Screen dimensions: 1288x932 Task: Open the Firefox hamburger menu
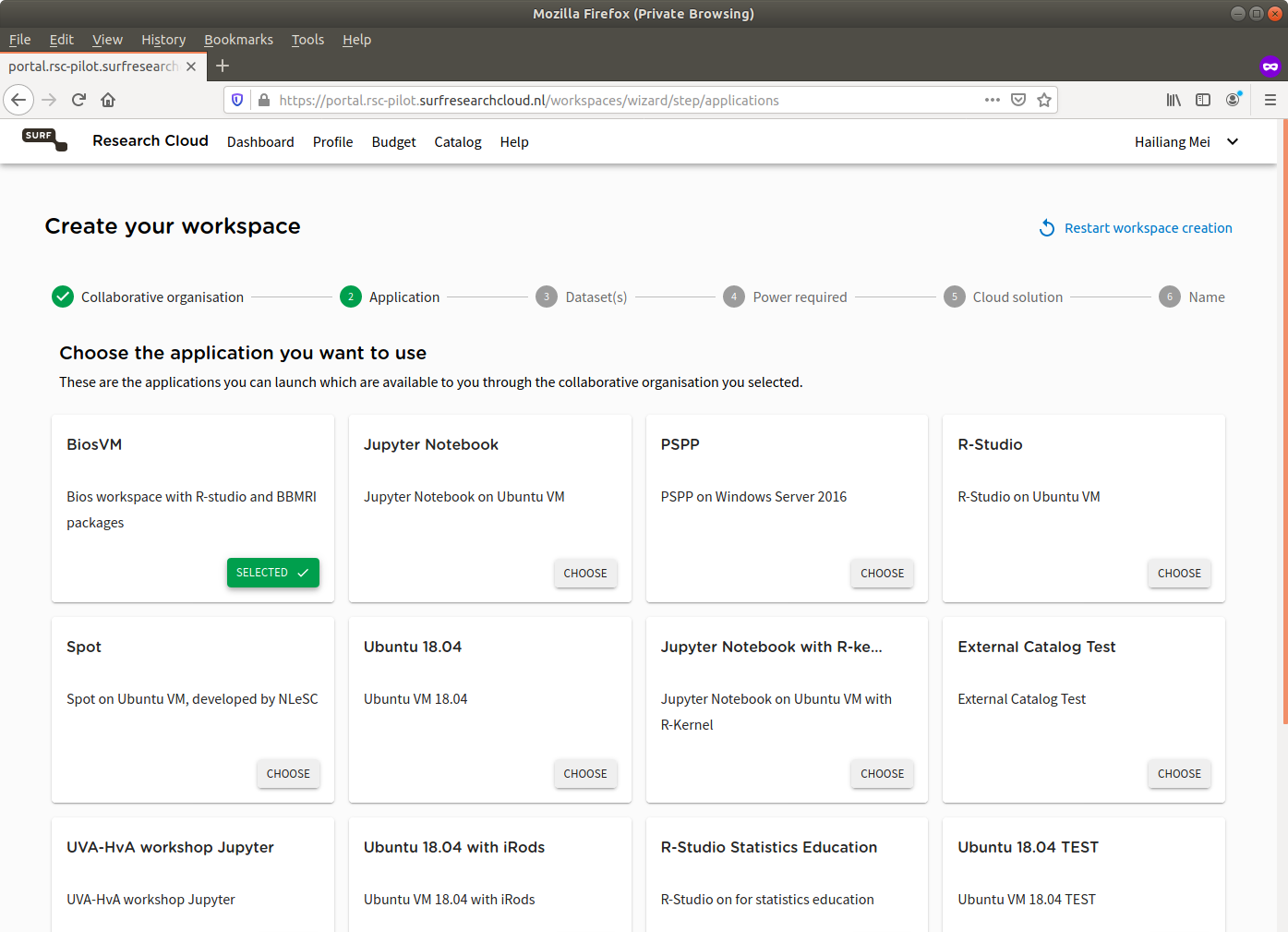click(1270, 100)
